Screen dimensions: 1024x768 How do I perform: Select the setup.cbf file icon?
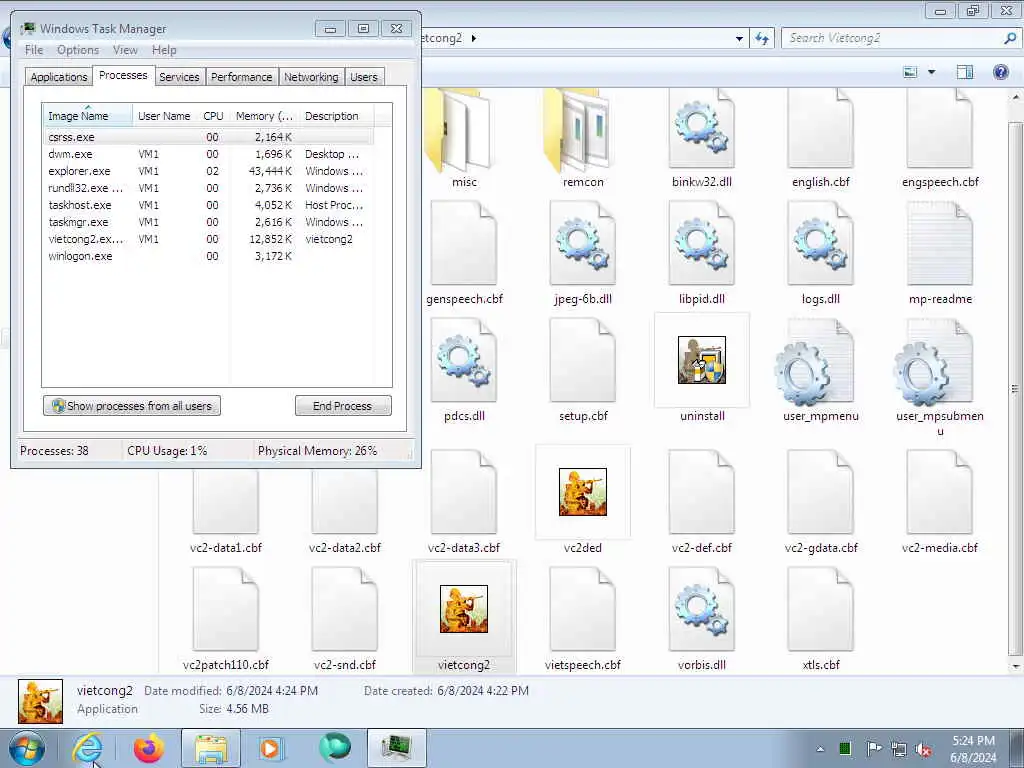583,360
